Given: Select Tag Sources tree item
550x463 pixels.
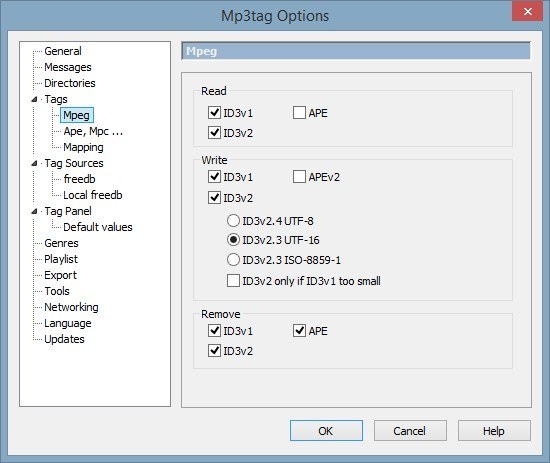Looking at the screenshot, I should (74, 163).
